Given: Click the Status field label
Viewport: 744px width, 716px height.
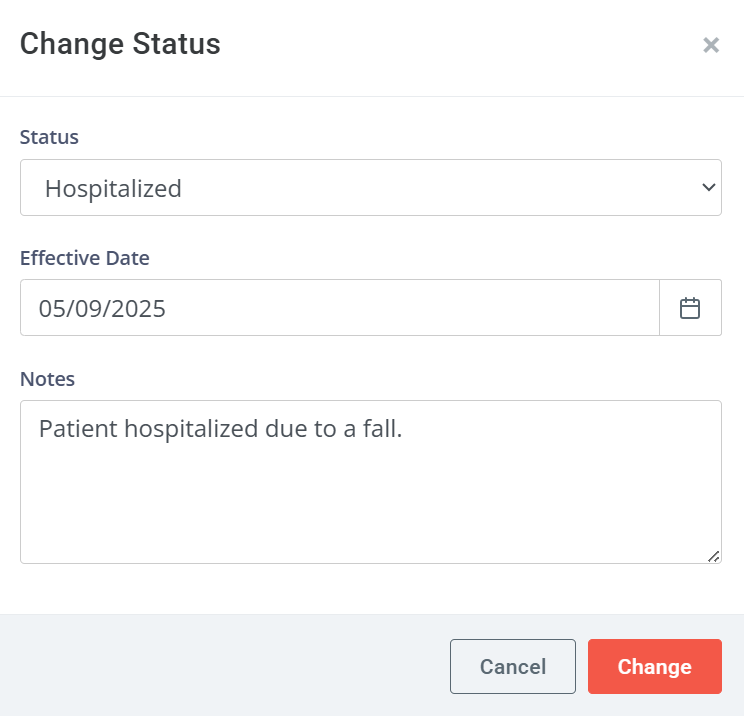Looking at the screenshot, I should coord(49,137).
